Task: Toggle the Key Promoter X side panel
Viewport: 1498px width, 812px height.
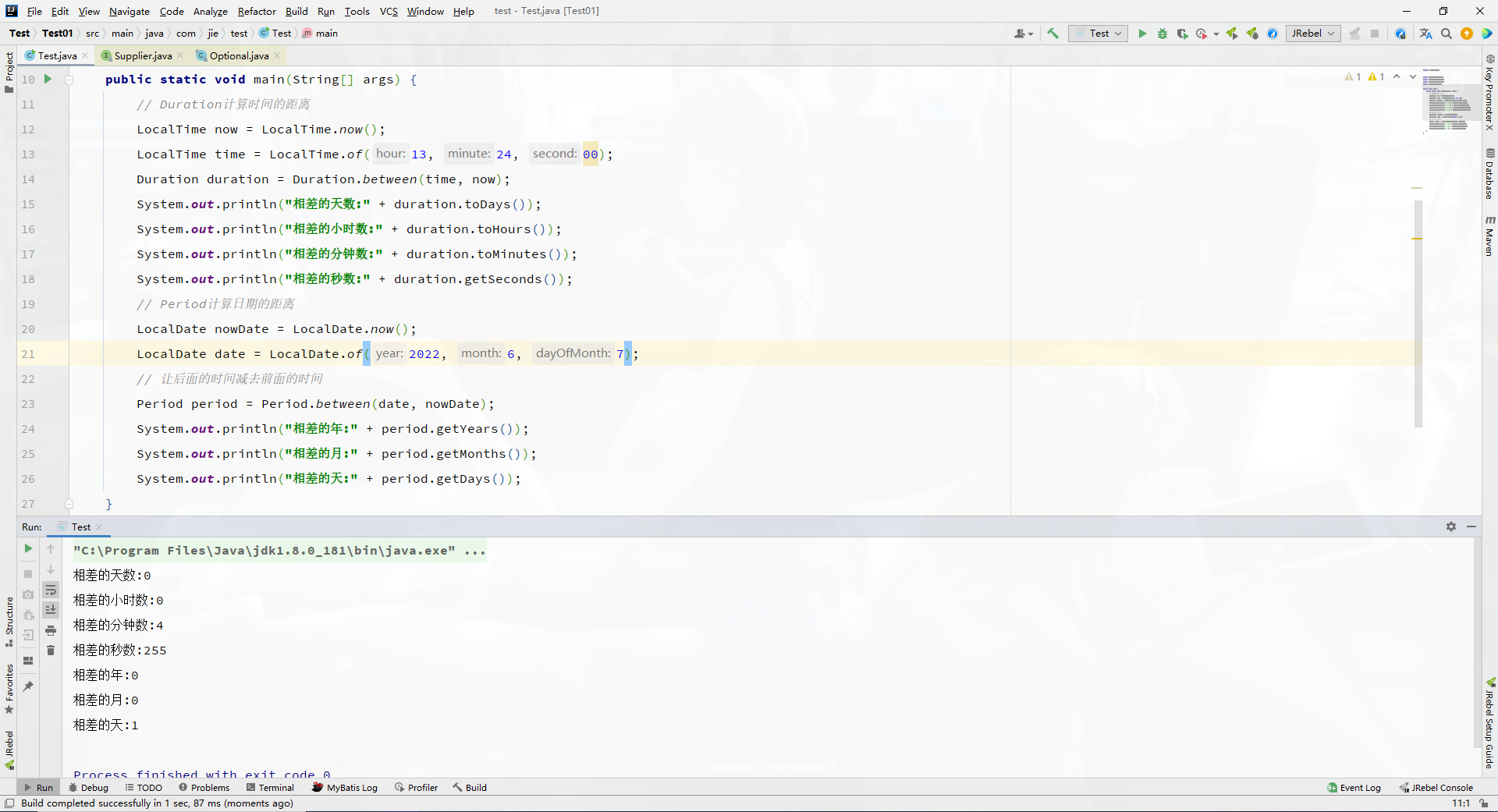Action: [1489, 92]
